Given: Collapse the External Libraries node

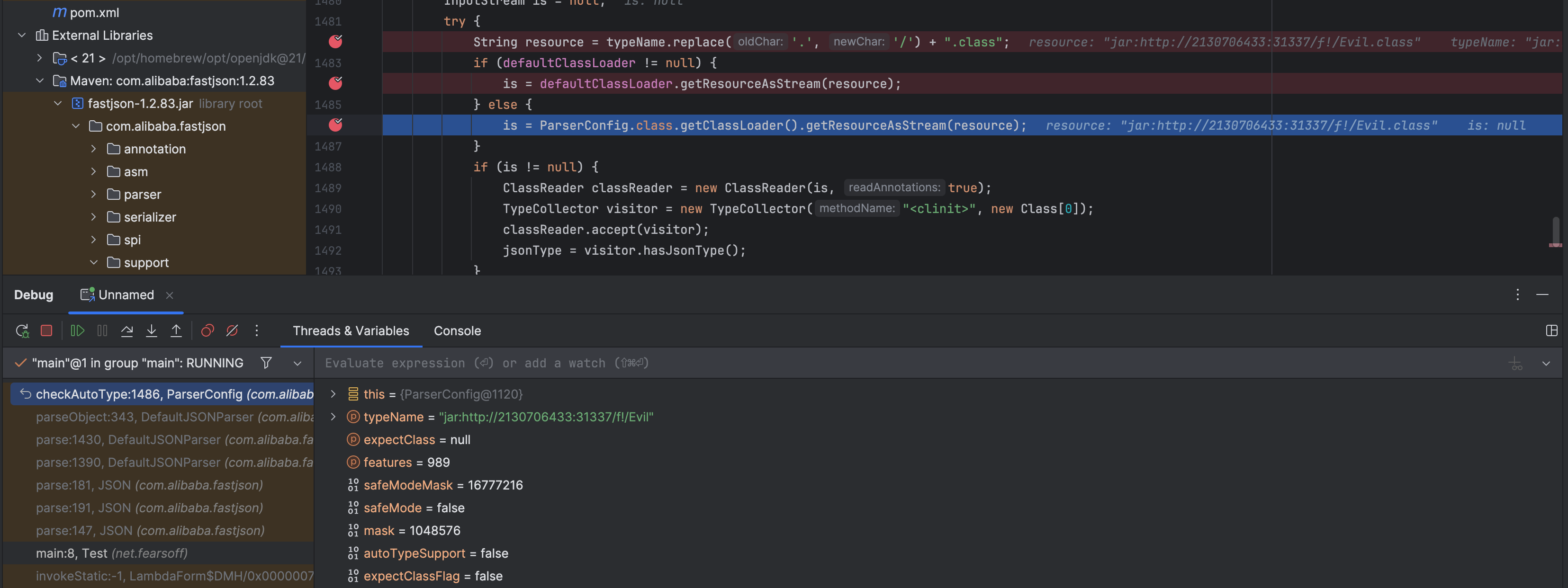Looking at the screenshot, I should [x=22, y=35].
